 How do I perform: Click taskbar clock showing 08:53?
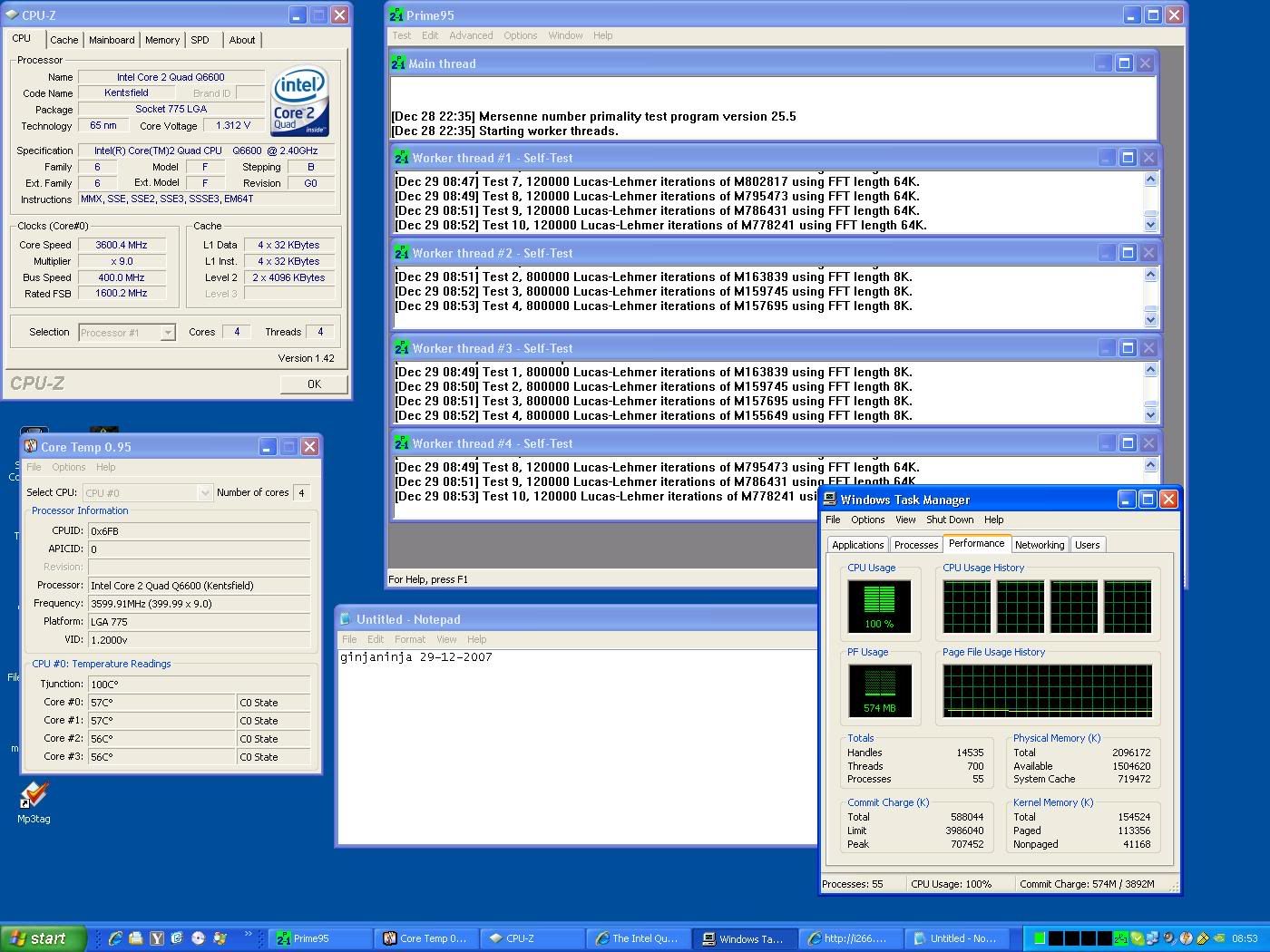pyautogui.click(x=1245, y=938)
